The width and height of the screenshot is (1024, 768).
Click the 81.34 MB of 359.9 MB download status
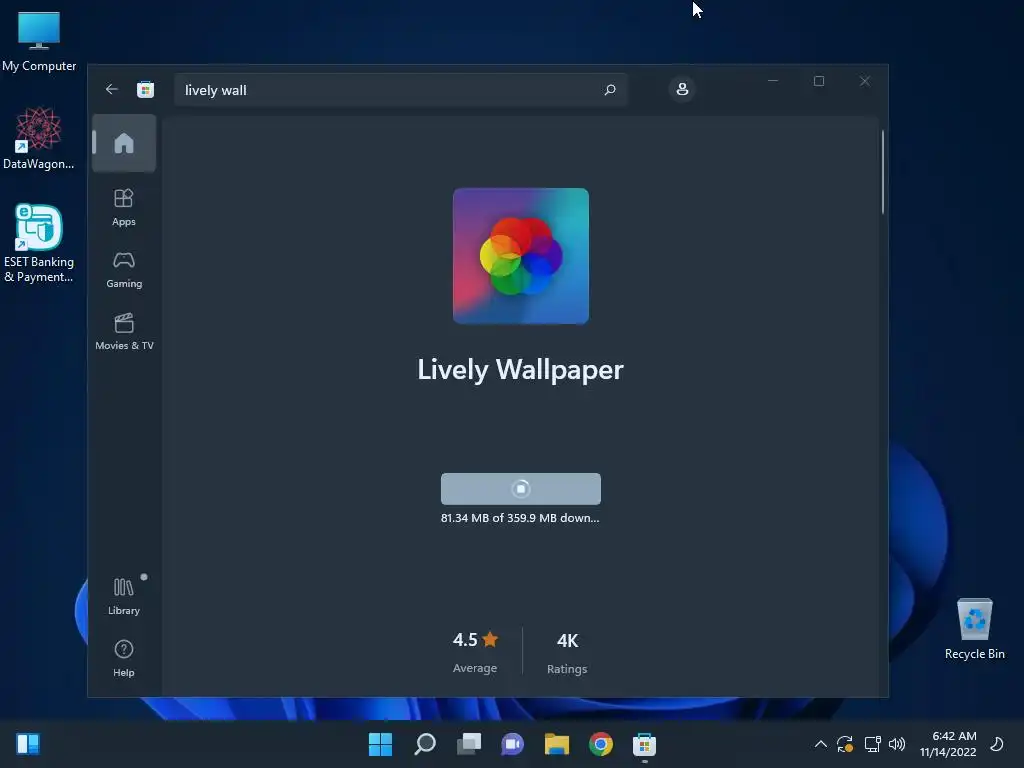(x=520, y=518)
